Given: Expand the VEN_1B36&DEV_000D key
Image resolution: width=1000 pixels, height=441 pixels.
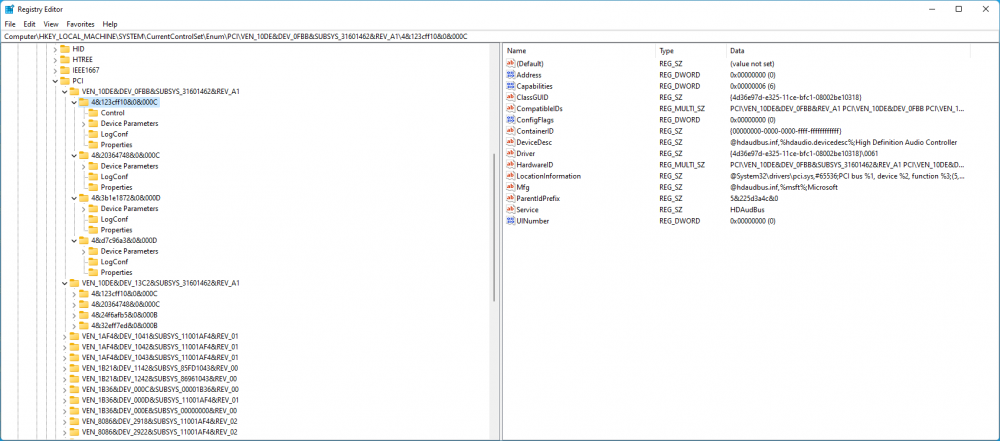Looking at the screenshot, I should click(64, 400).
